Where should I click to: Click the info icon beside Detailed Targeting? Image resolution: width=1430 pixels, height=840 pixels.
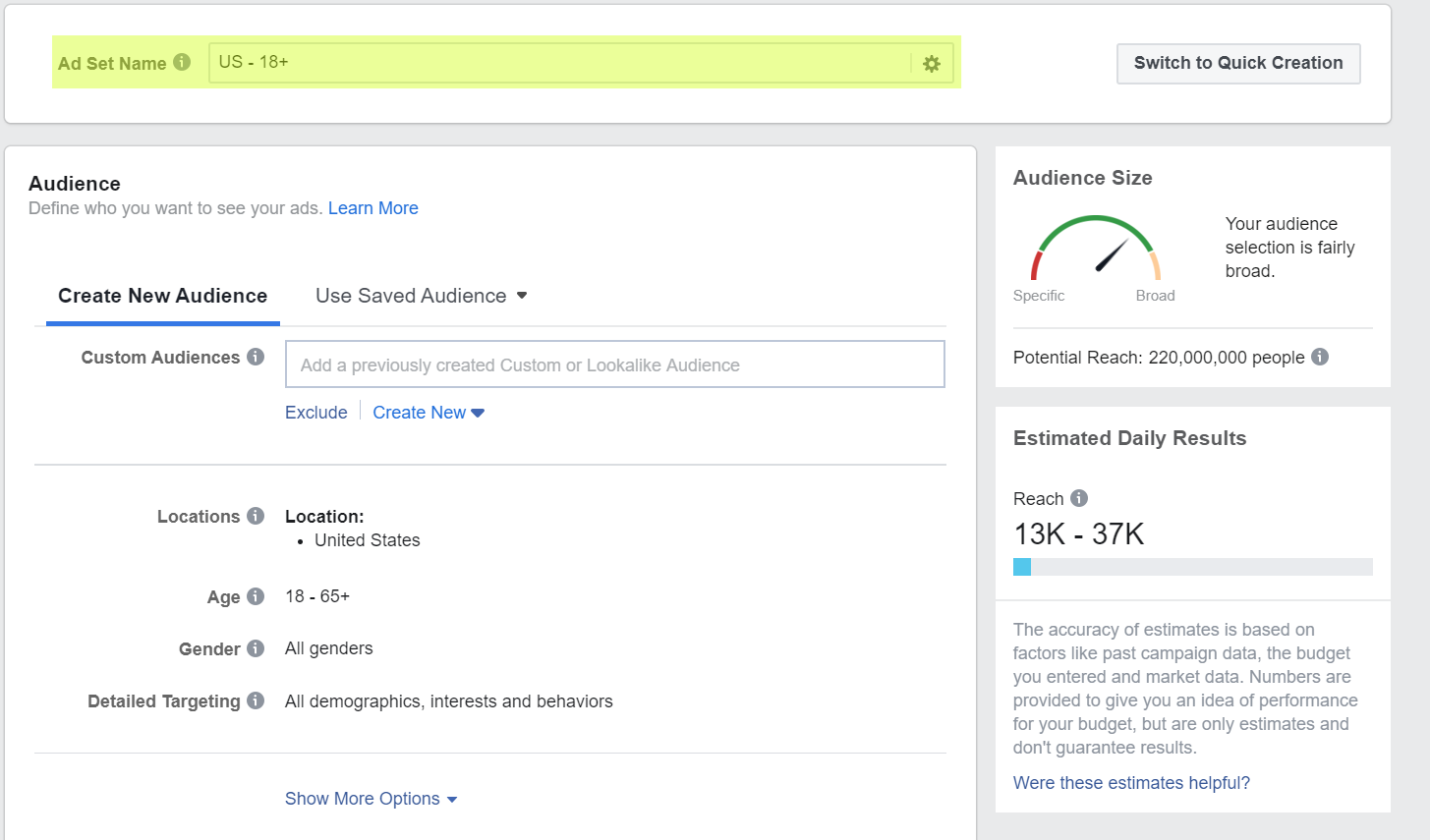point(256,700)
